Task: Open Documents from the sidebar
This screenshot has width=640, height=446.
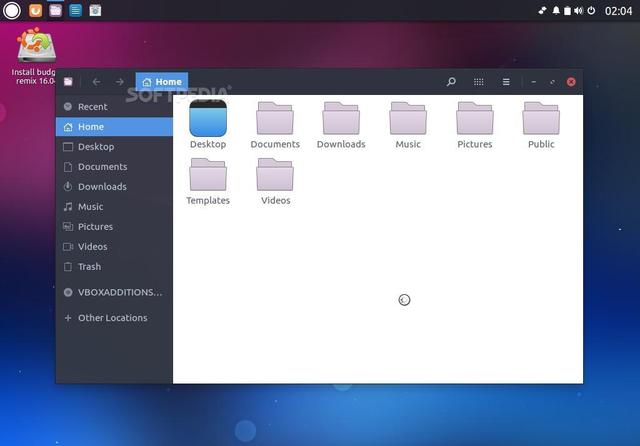Action: [x=102, y=167]
